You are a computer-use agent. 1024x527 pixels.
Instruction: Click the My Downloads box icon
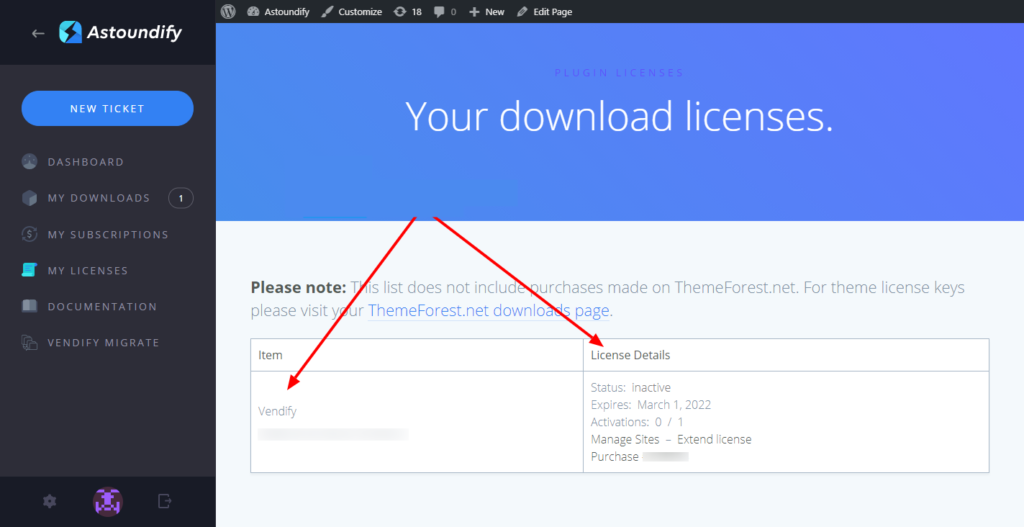[x=29, y=198]
